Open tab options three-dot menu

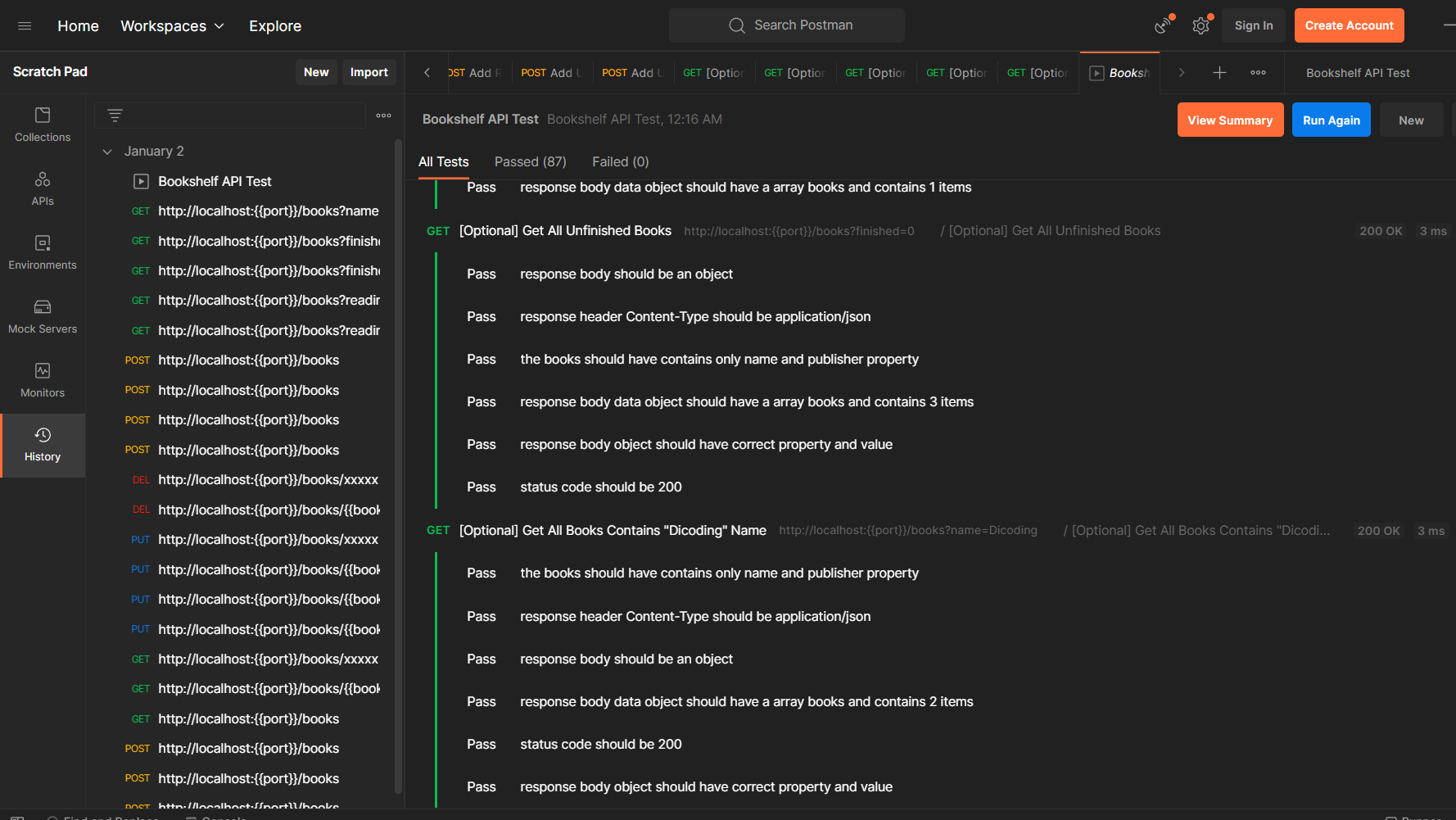point(1259,73)
